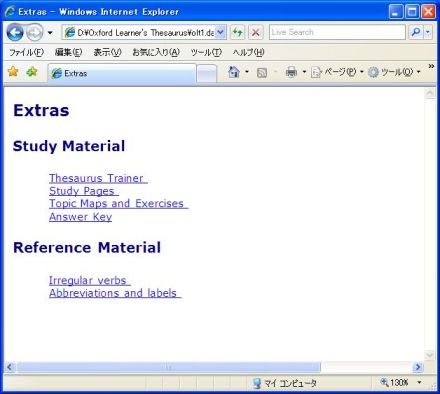440x394 pixels.
Task: Click the search magnifier button
Action: tap(416, 32)
